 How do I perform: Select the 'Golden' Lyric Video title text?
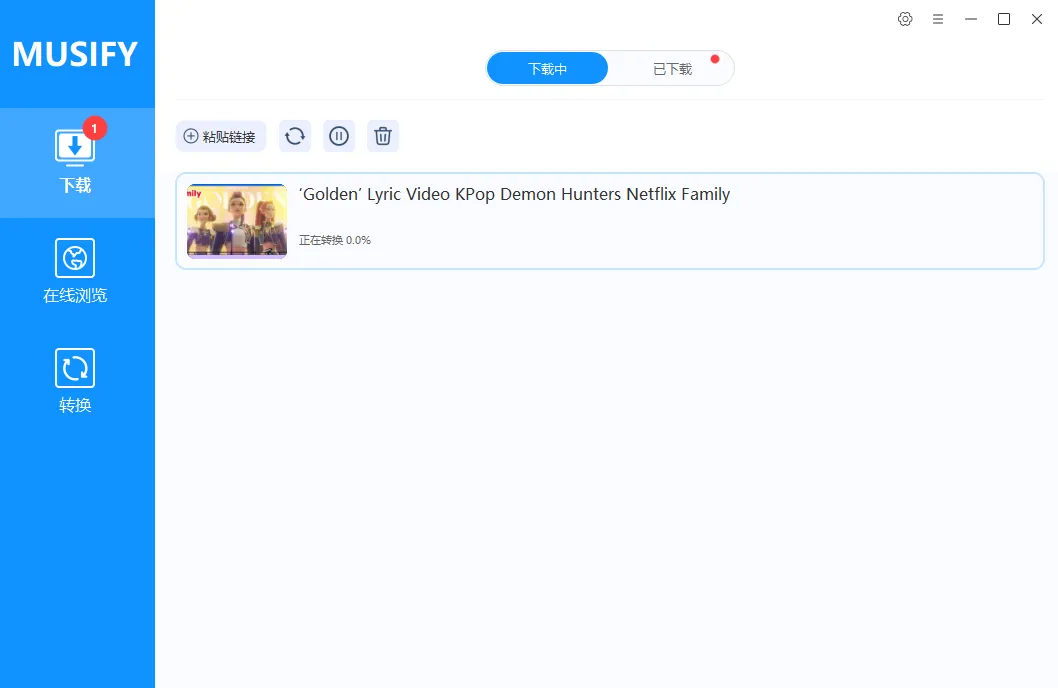tap(514, 194)
